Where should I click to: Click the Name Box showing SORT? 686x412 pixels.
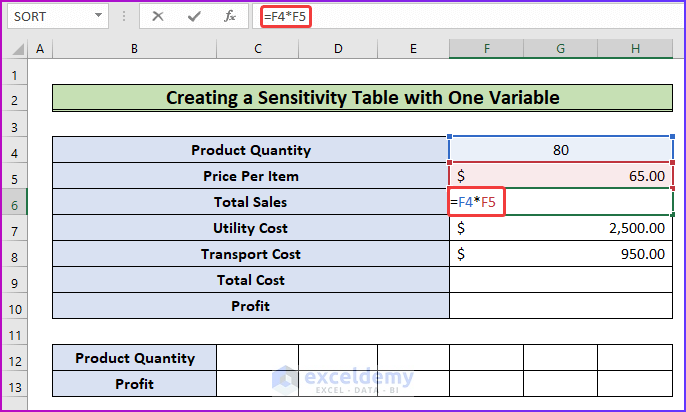pos(48,17)
